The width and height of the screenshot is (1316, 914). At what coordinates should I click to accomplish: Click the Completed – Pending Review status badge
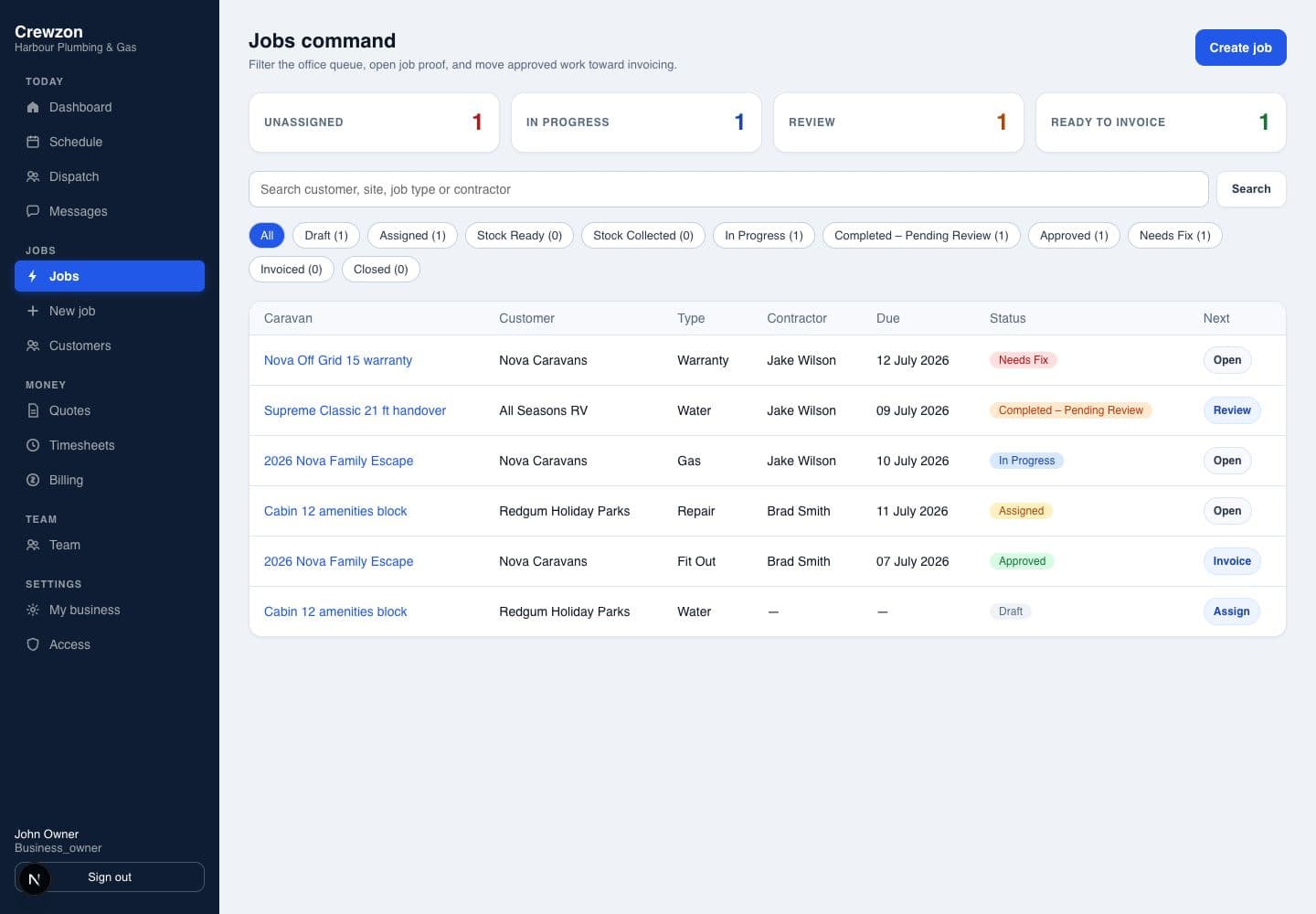pos(1071,410)
